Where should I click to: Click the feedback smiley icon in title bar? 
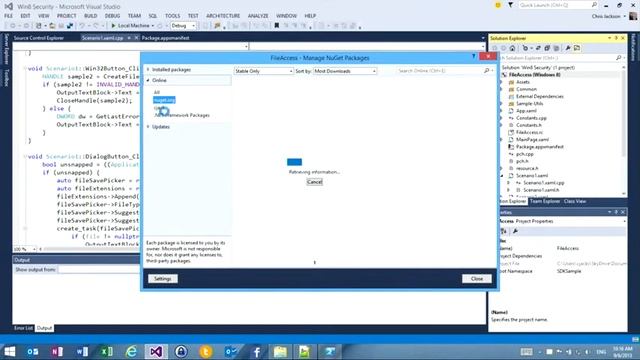[x=498, y=5]
